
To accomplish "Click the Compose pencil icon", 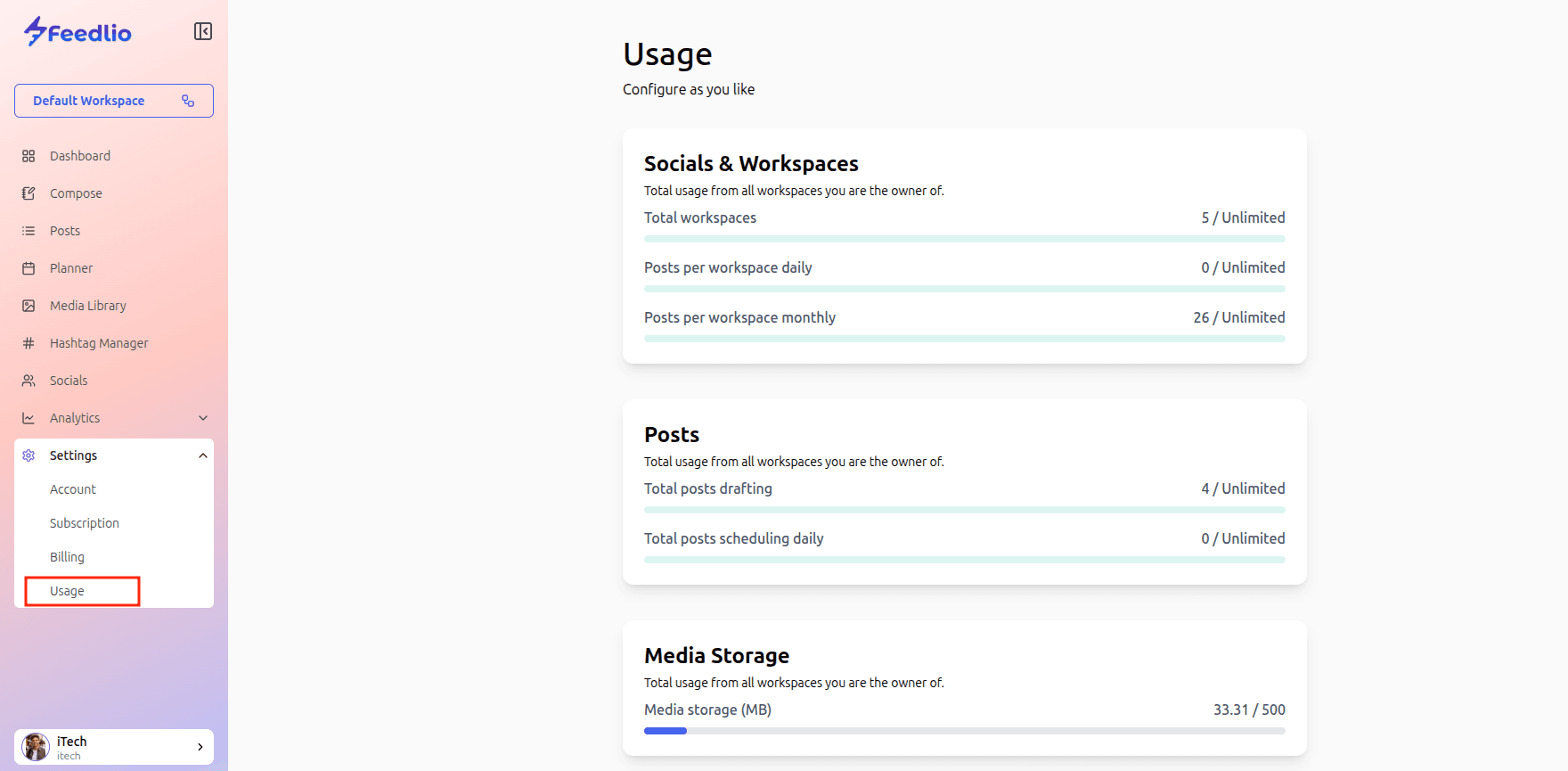I will [29, 193].
